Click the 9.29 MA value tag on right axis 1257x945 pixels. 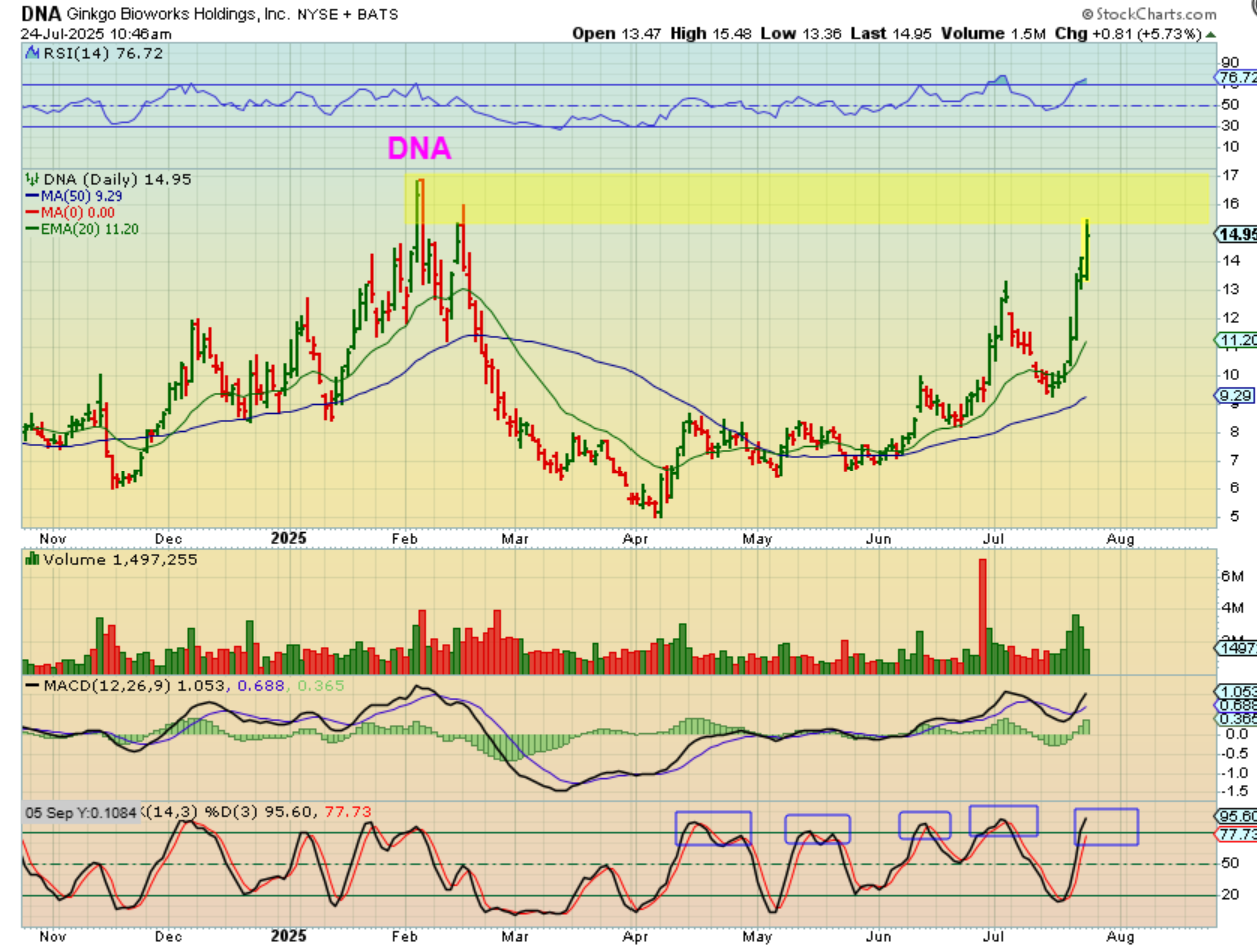[x=1234, y=397]
